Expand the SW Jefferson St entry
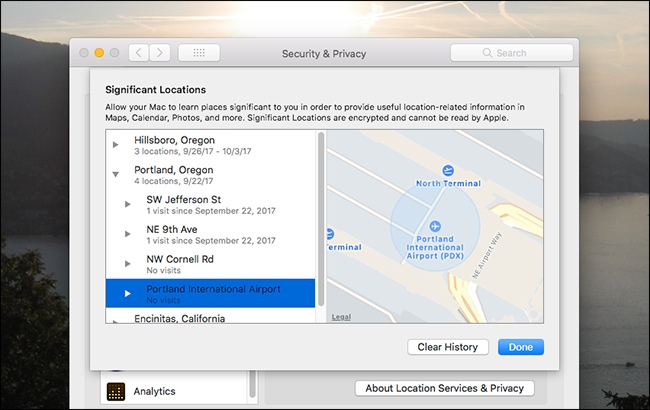650x410 pixels. tap(128, 204)
